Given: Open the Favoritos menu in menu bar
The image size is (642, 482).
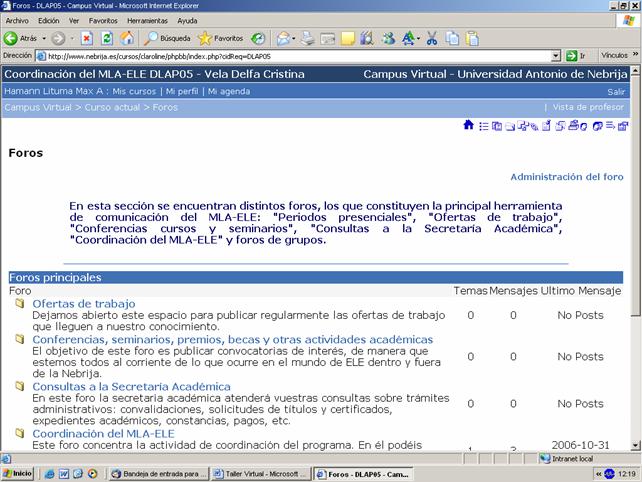Looking at the screenshot, I should pos(103,20).
